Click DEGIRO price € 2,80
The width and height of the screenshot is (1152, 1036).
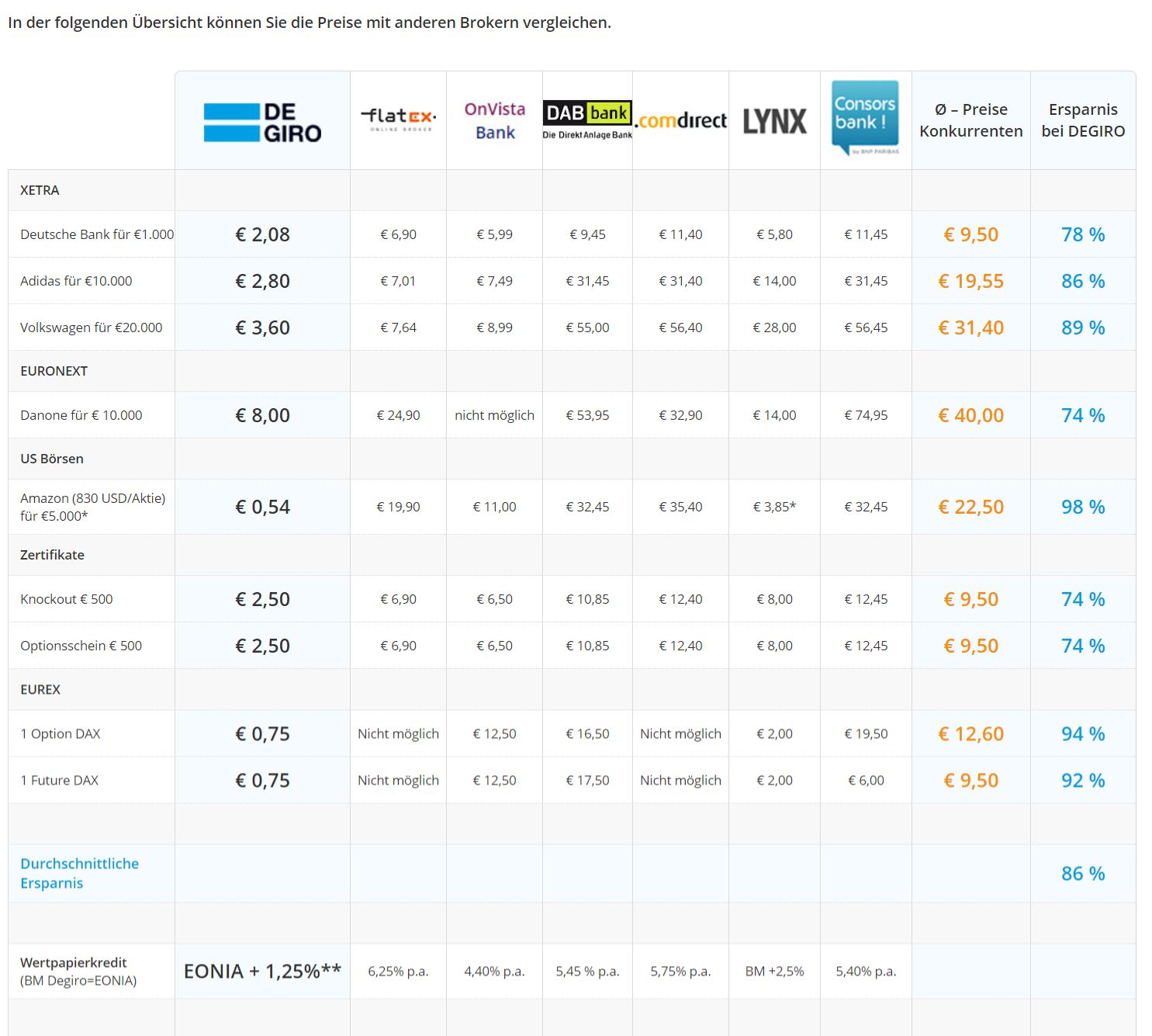pyautogui.click(x=262, y=281)
